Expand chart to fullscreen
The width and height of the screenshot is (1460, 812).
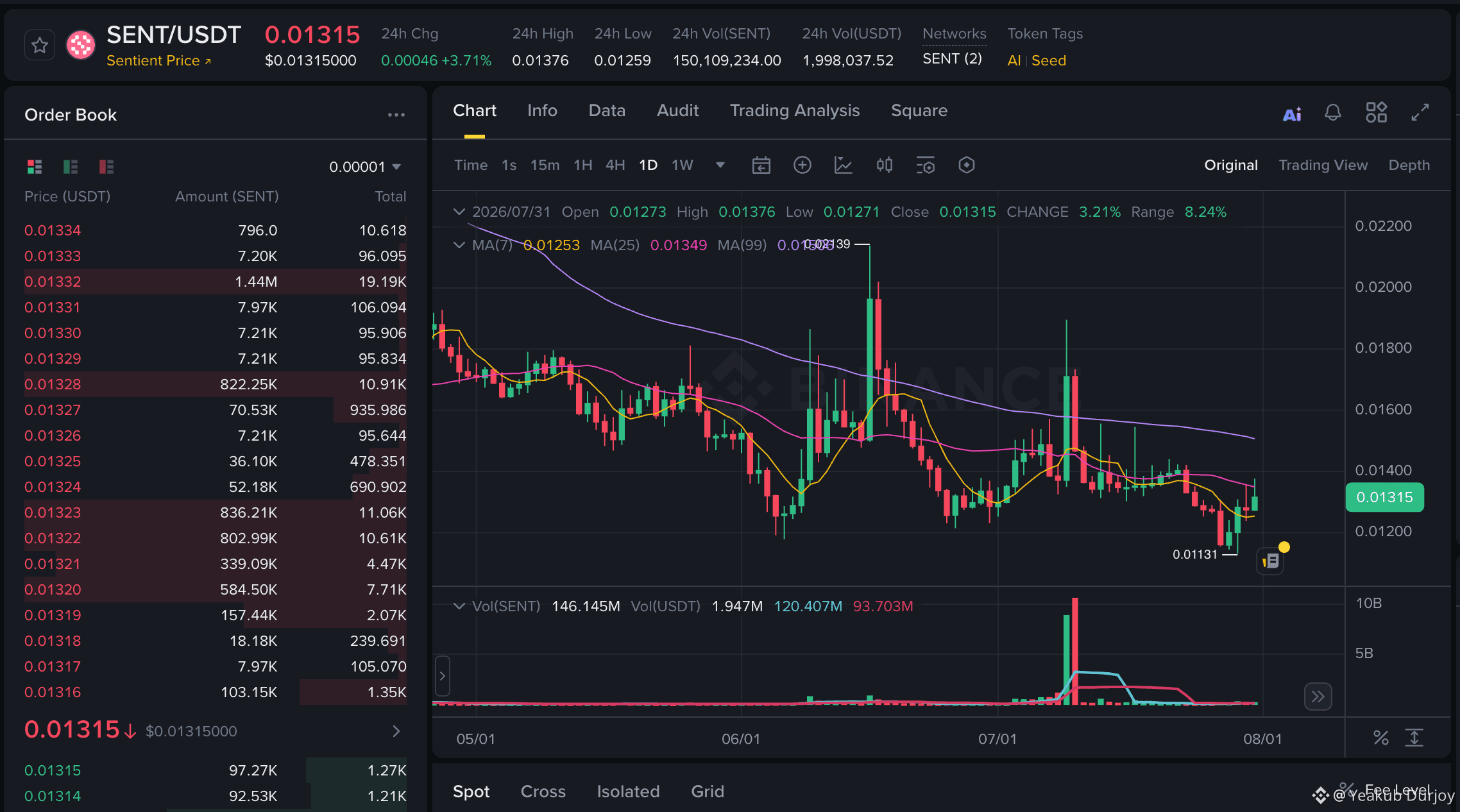coord(1420,112)
